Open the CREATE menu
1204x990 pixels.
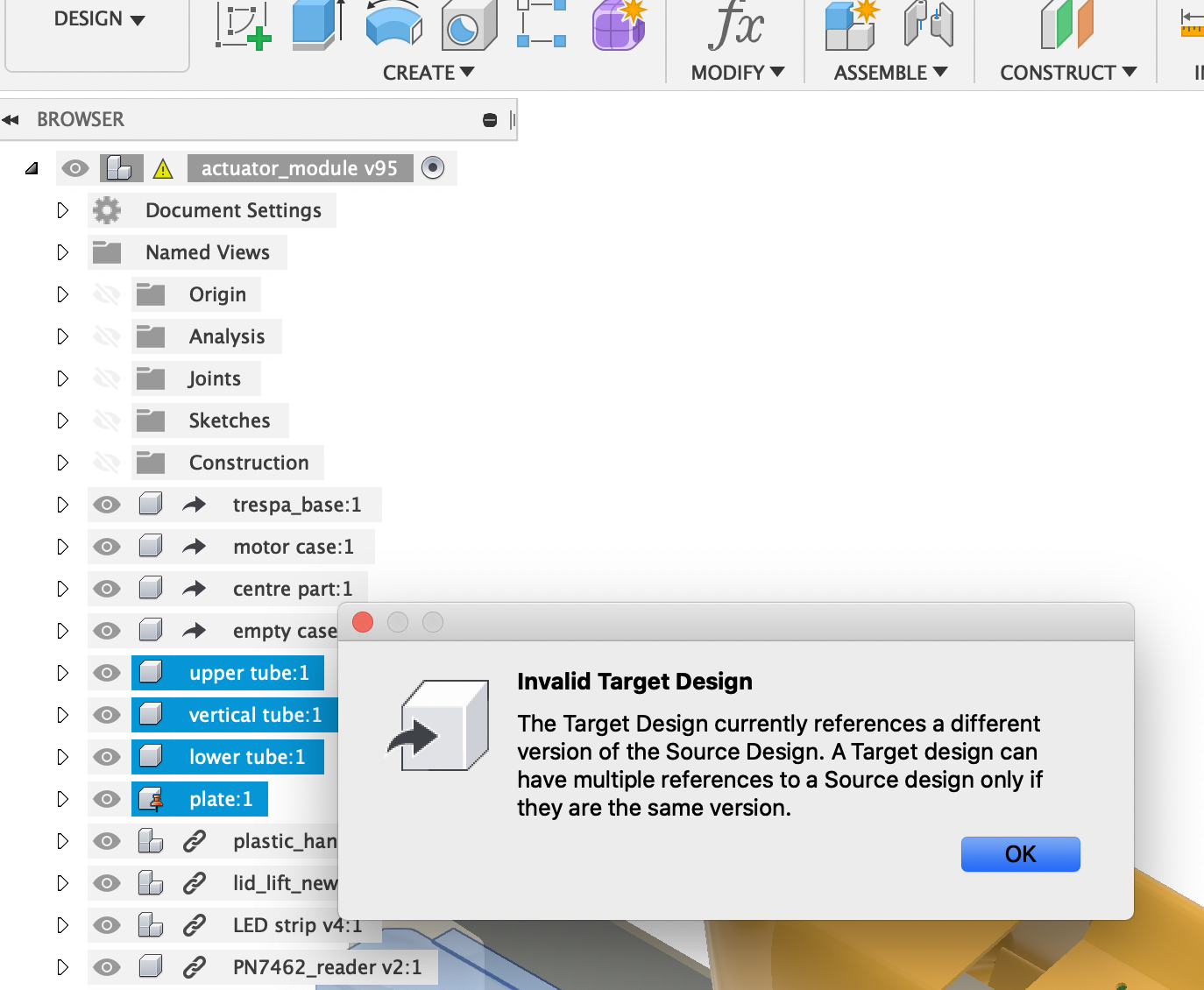pyautogui.click(x=428, y=73)
